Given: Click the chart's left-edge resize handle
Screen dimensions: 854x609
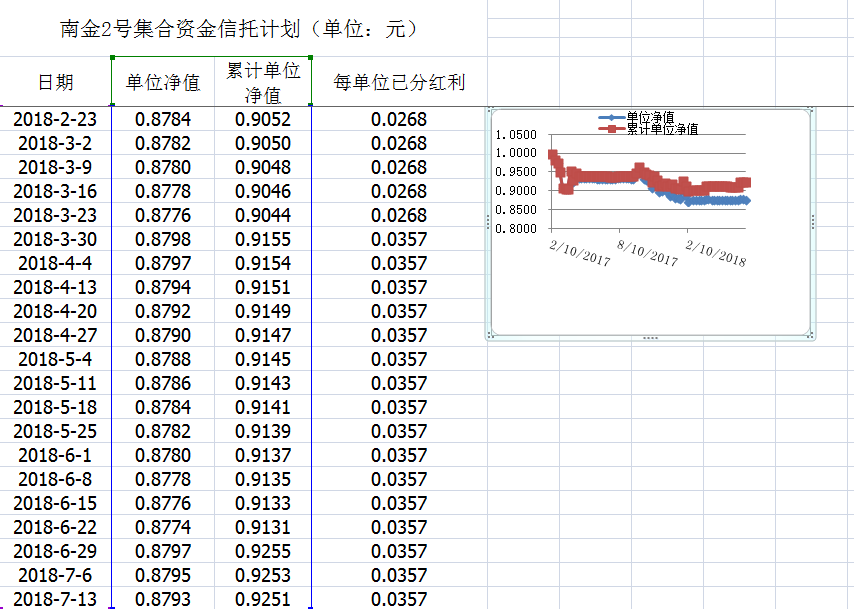Looking at the screenshot, I should [488, 222].
